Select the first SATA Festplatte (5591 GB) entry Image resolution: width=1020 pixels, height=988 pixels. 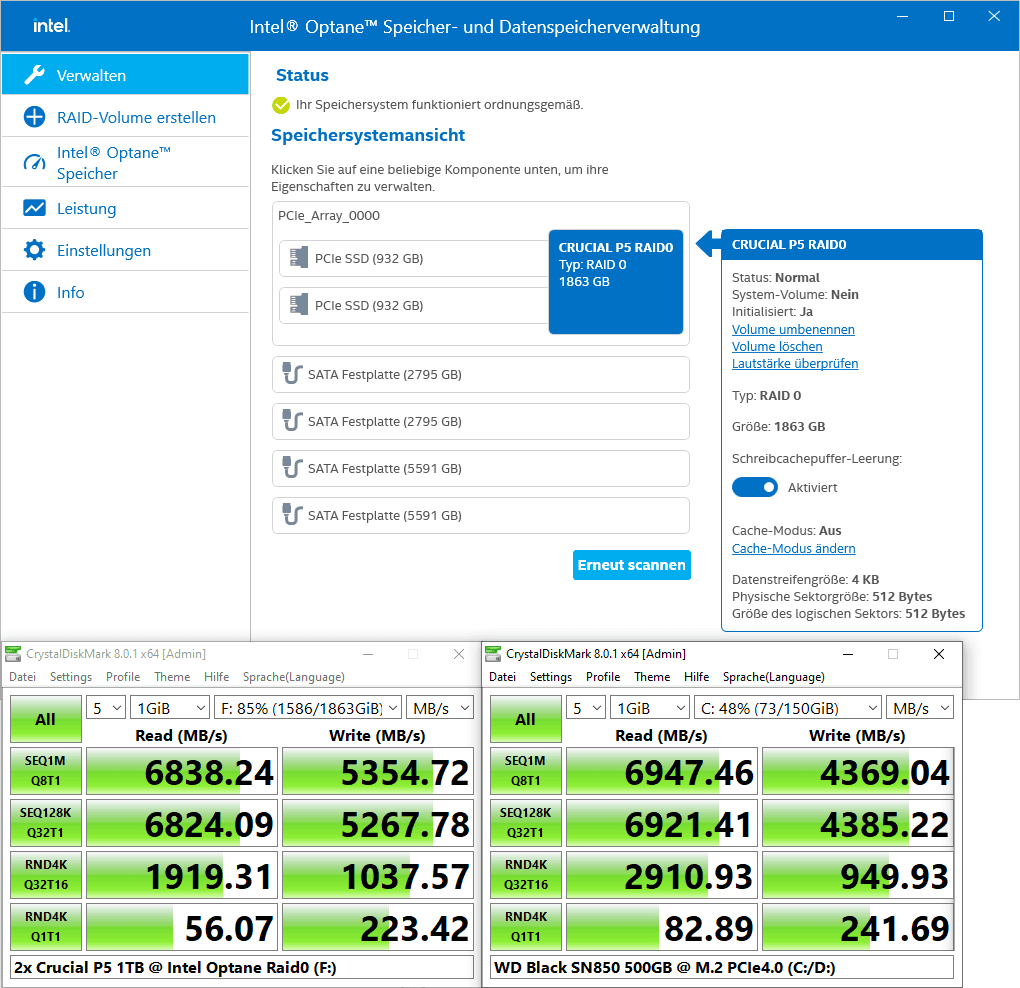481,468
